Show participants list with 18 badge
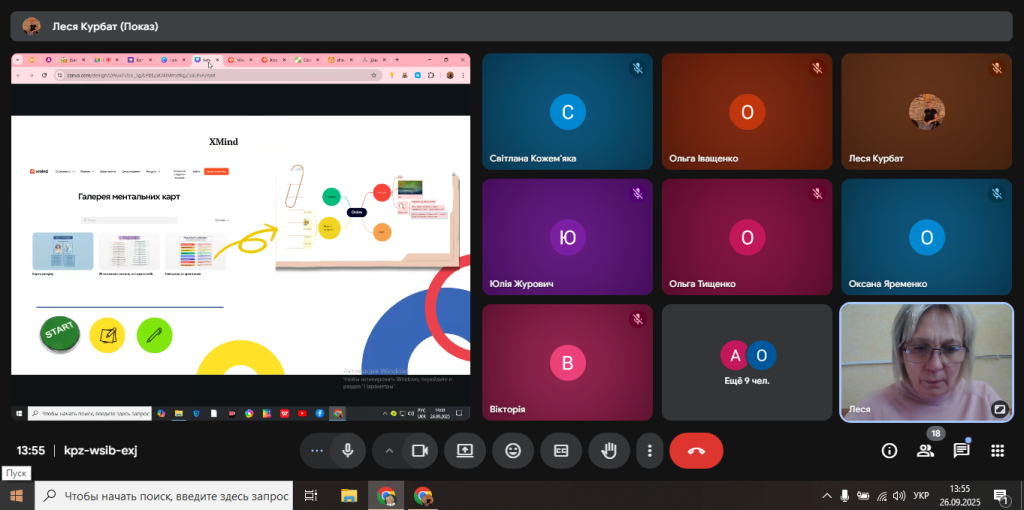The width and height of the screenshot is (1024, 510). pos(926,450)
